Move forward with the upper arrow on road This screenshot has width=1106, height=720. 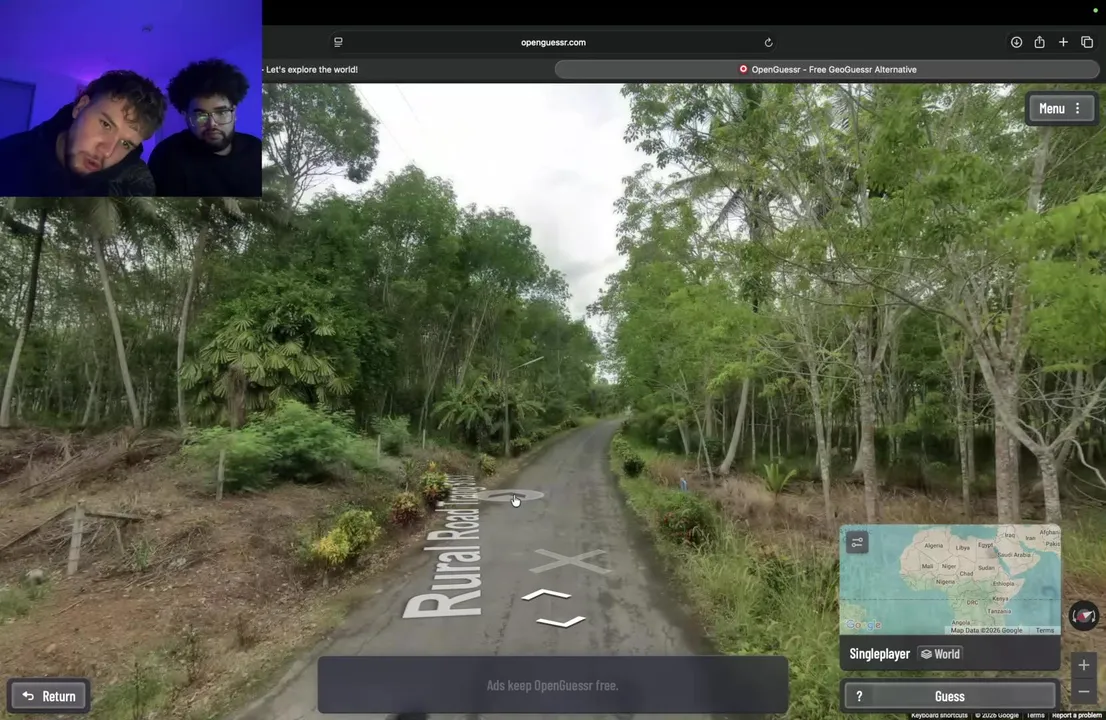(546, 594)
